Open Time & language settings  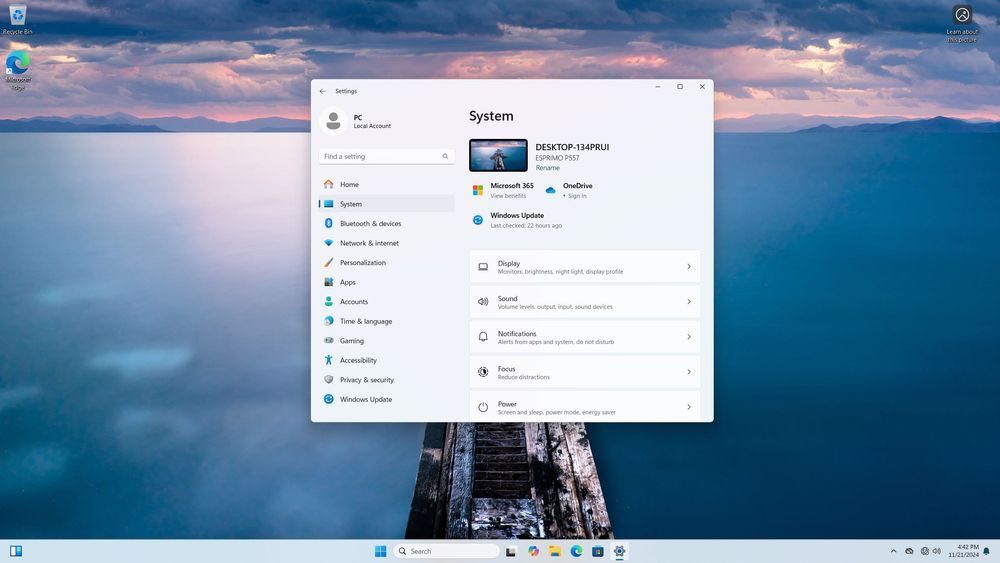[386, 321]
